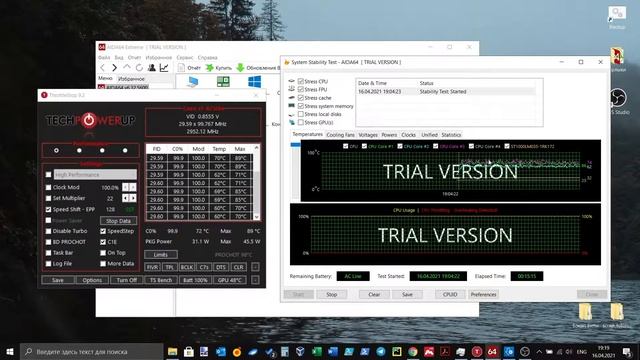Enable Disable Turbo checkbox
The image size is (640, 360).
tap(49, 231)
